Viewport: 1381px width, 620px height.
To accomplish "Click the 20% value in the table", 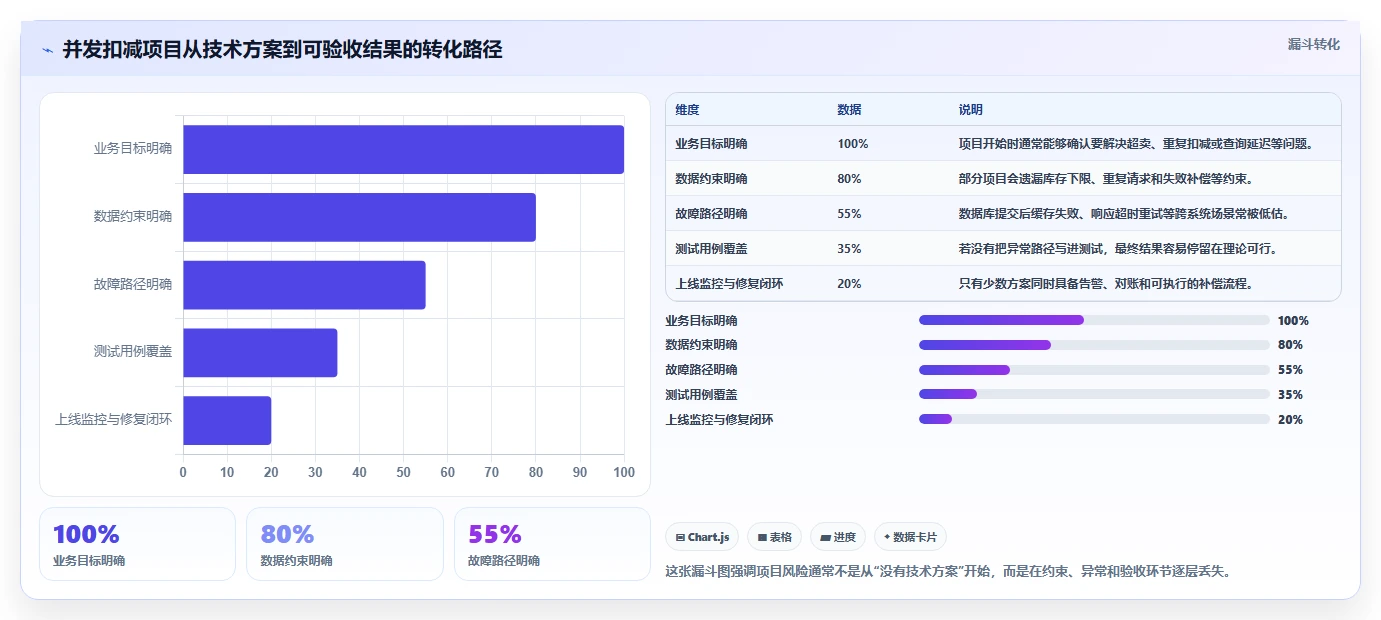I will [x=849, y=284].
